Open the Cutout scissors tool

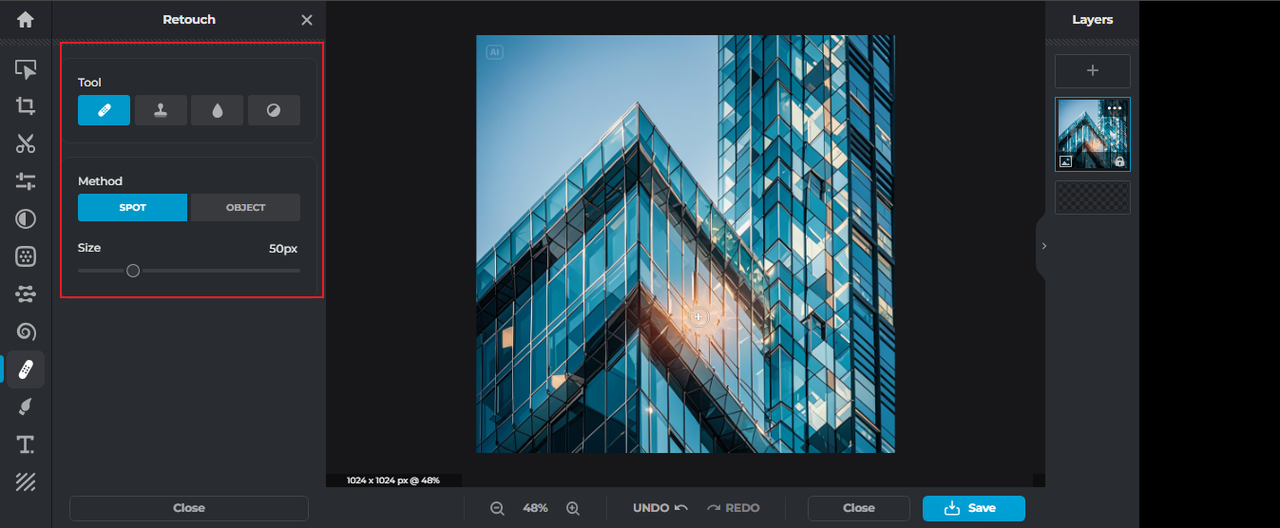(x=25, y=143)
